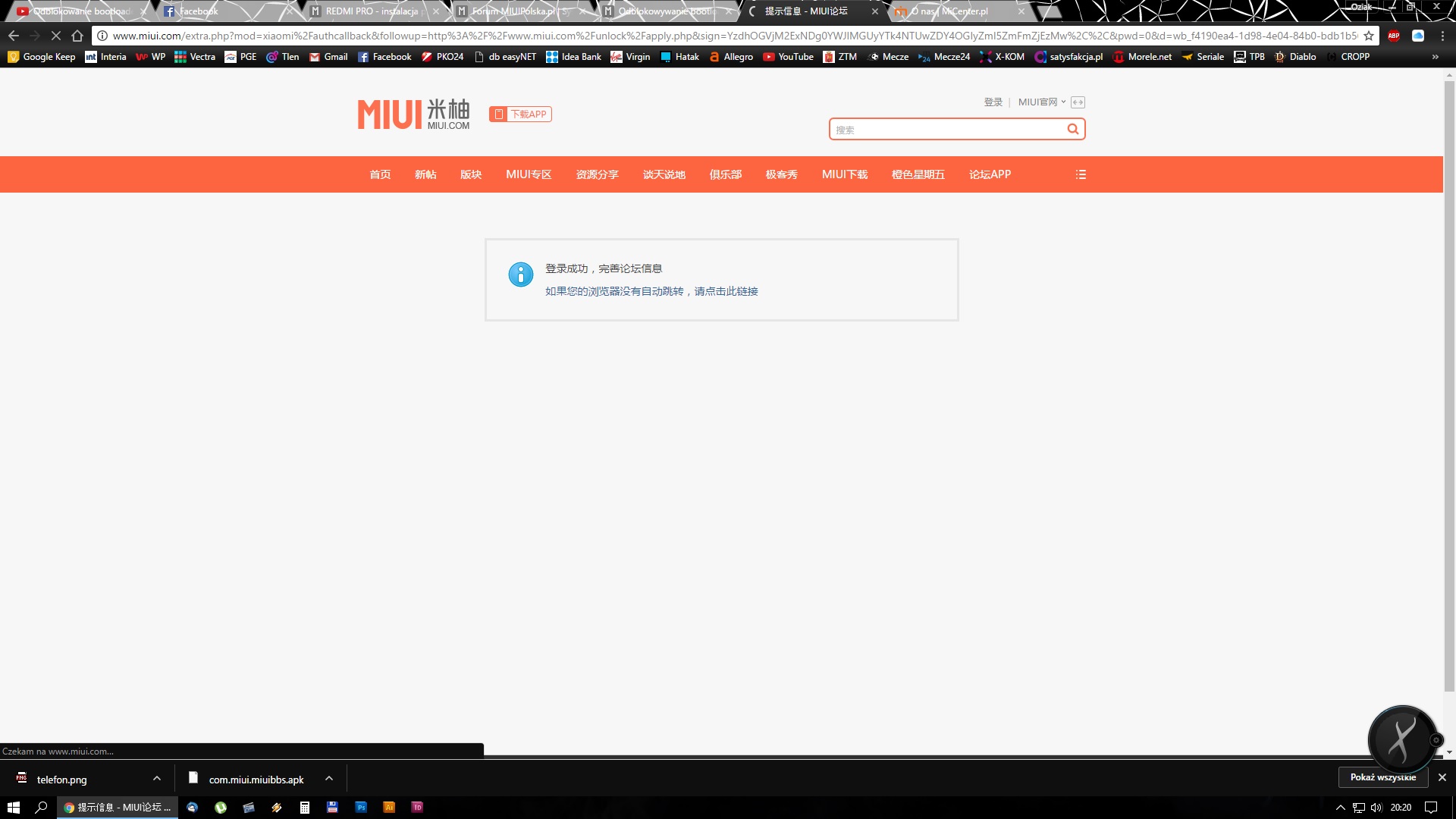Click the 搜索 search input field
1456x819 pixels.
[946, 130]
